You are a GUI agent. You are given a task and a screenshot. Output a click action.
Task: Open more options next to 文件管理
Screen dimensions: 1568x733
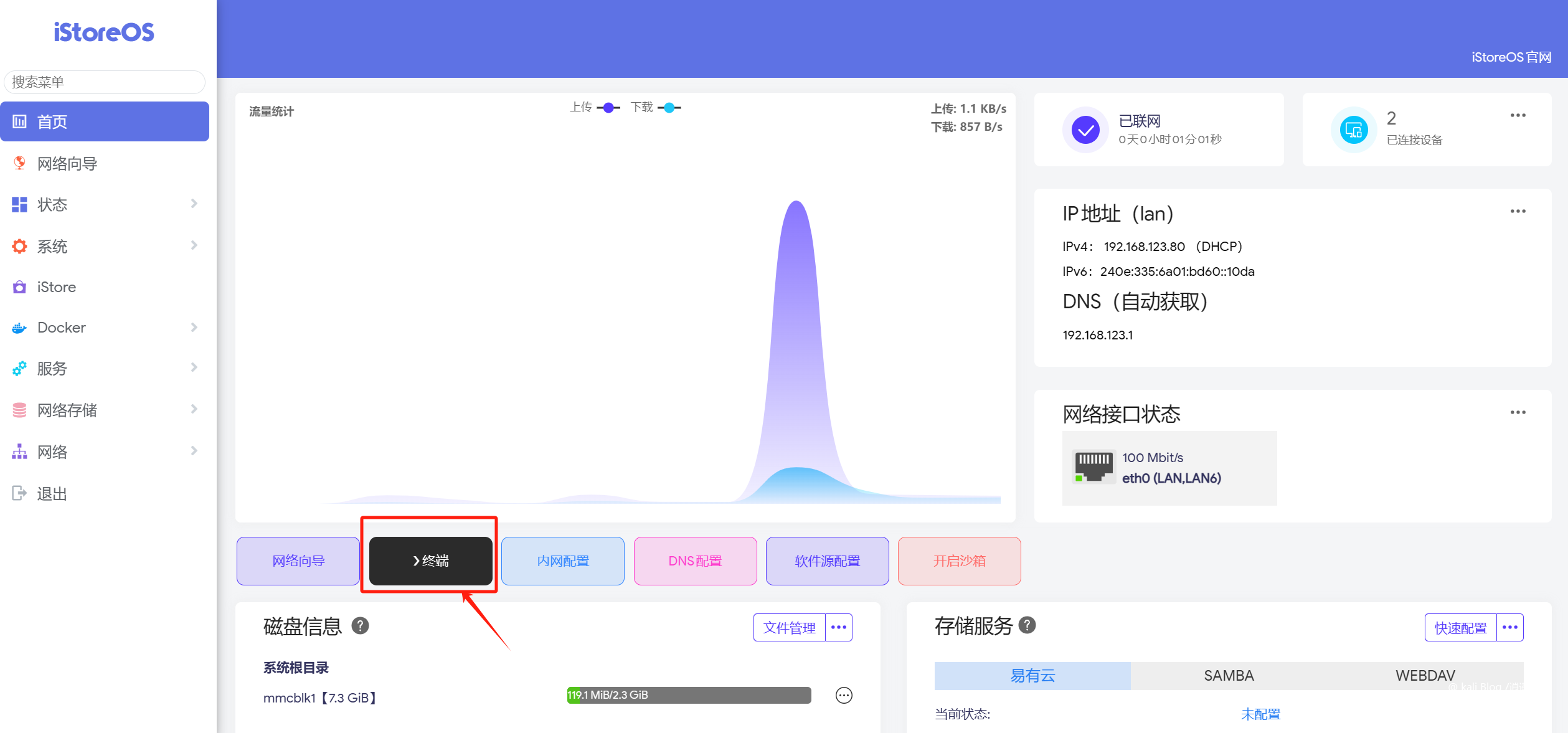click(839, 627)
